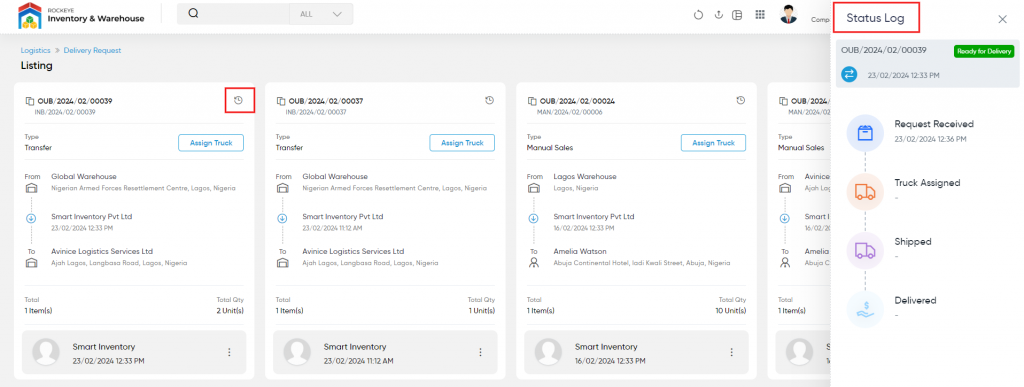The width and height of the screenshot is (1024, 387).
Task: Open status log history for OUB/2024/02/00037
Action: tap(490, 101)
